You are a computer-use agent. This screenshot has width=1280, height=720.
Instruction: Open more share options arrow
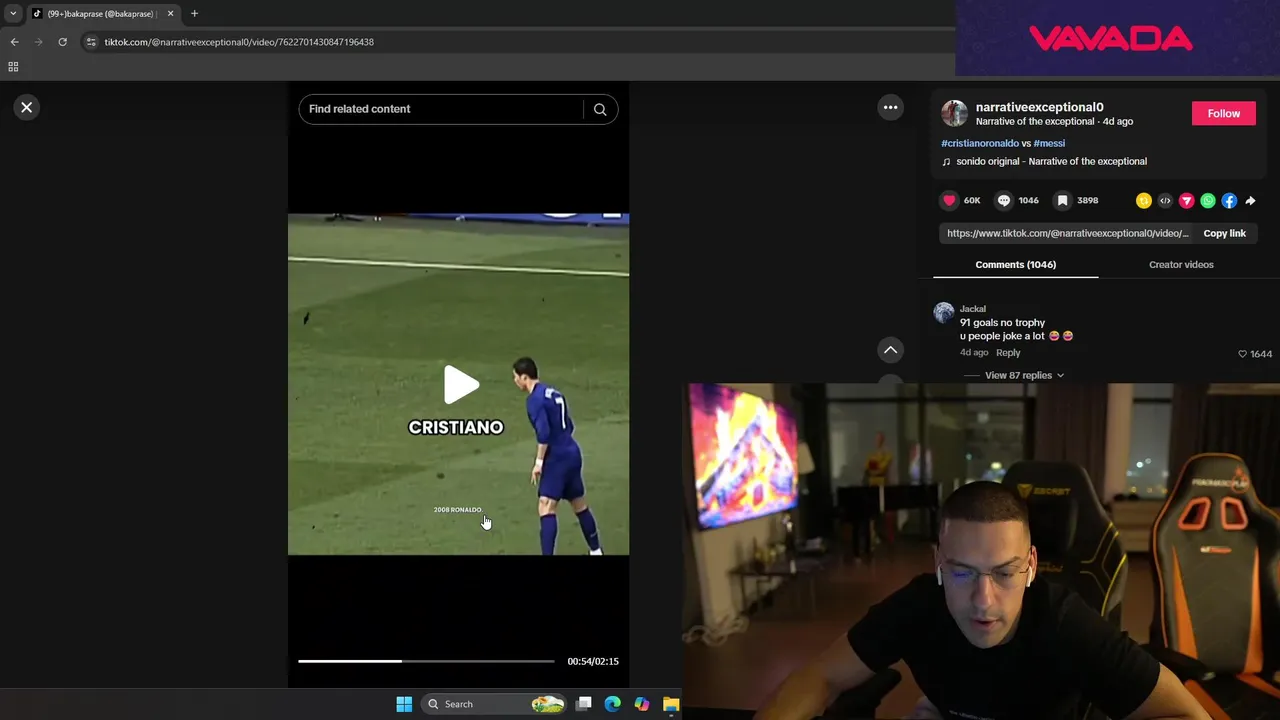(x=1250, y=201)
